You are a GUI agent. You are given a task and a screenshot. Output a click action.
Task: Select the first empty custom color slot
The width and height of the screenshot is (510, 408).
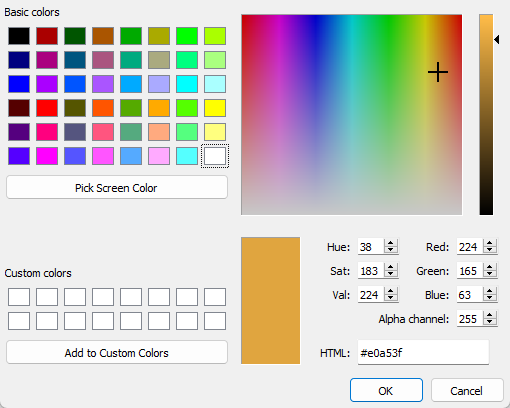click(x=19, y=297)
